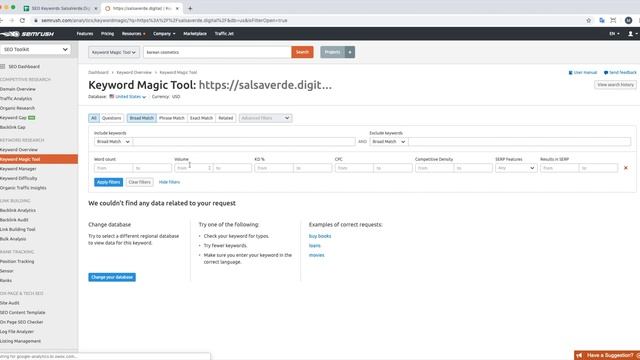This screenshot has height=360, width=640.
Task: Click the orange Search button
Action: point(302,52)
